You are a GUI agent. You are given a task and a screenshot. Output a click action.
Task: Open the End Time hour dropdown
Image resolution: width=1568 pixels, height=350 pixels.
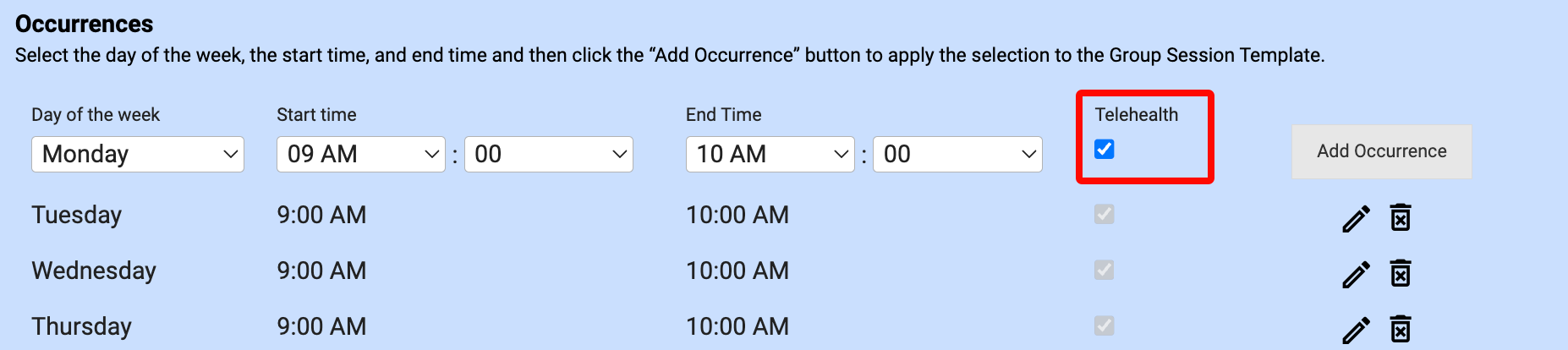click(x=770, y=154)
